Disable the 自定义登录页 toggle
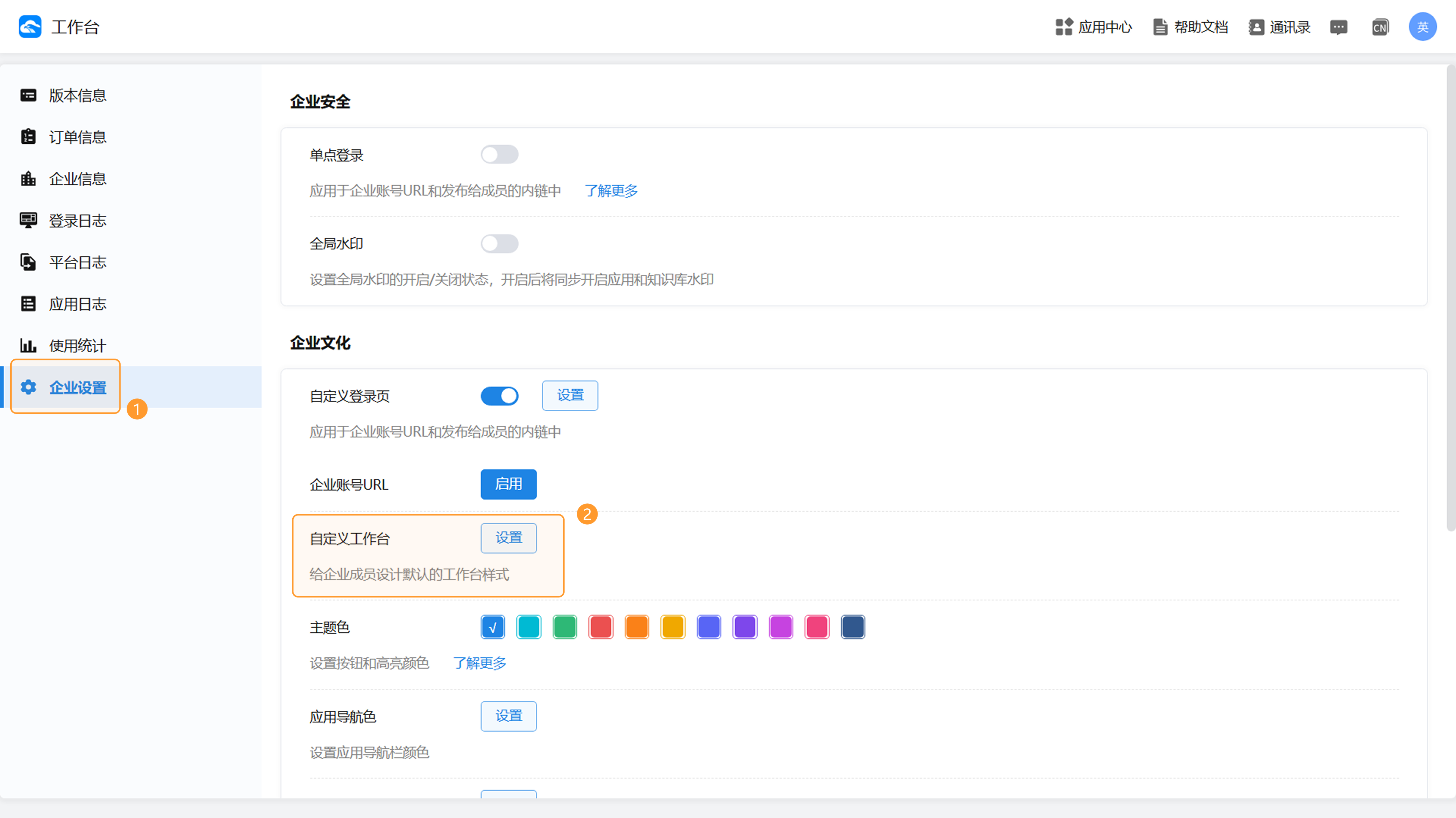This screenshot has height=818, width=1456. pos(499,396)
